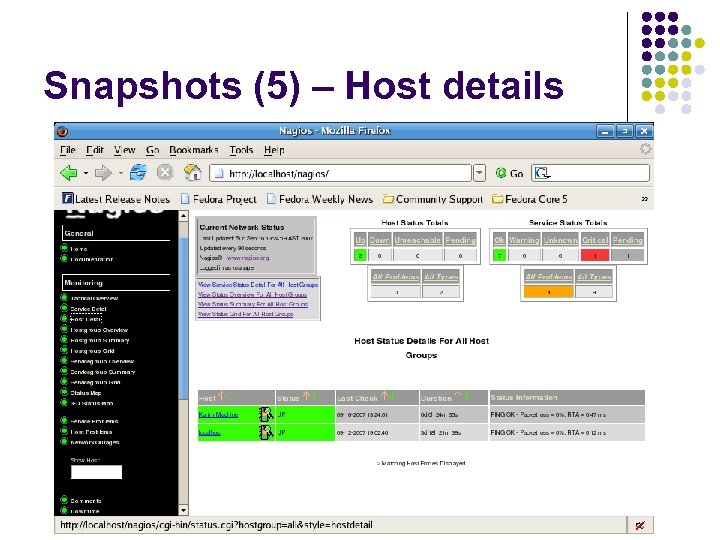Click the Home link in Nagios sidebar
This screenshot has height=540, width=720.
pos(79,249)
